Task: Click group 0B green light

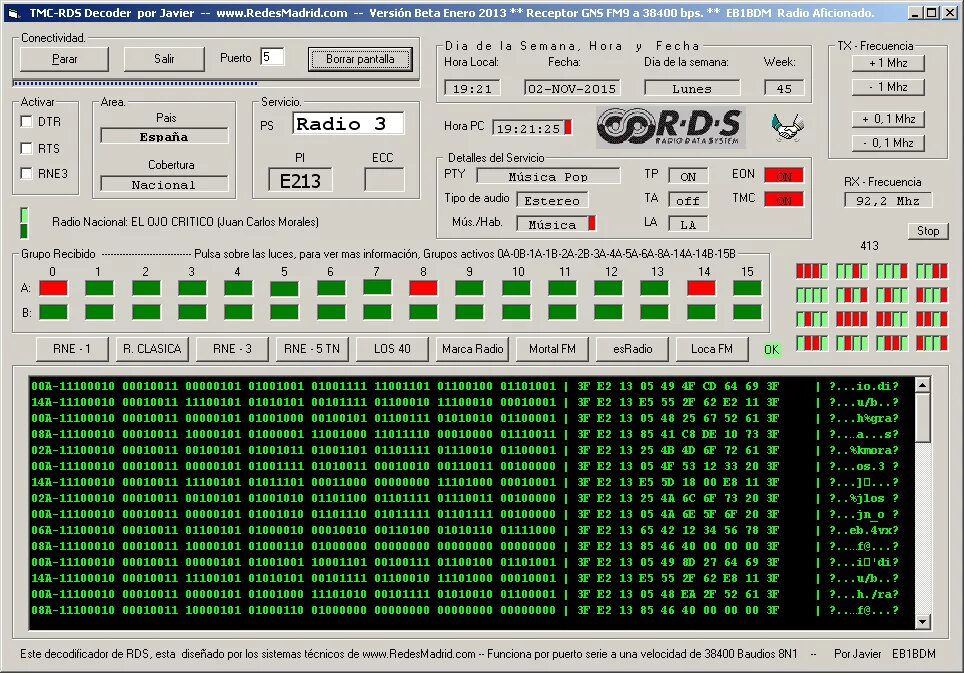Action: tap(53, 312)
